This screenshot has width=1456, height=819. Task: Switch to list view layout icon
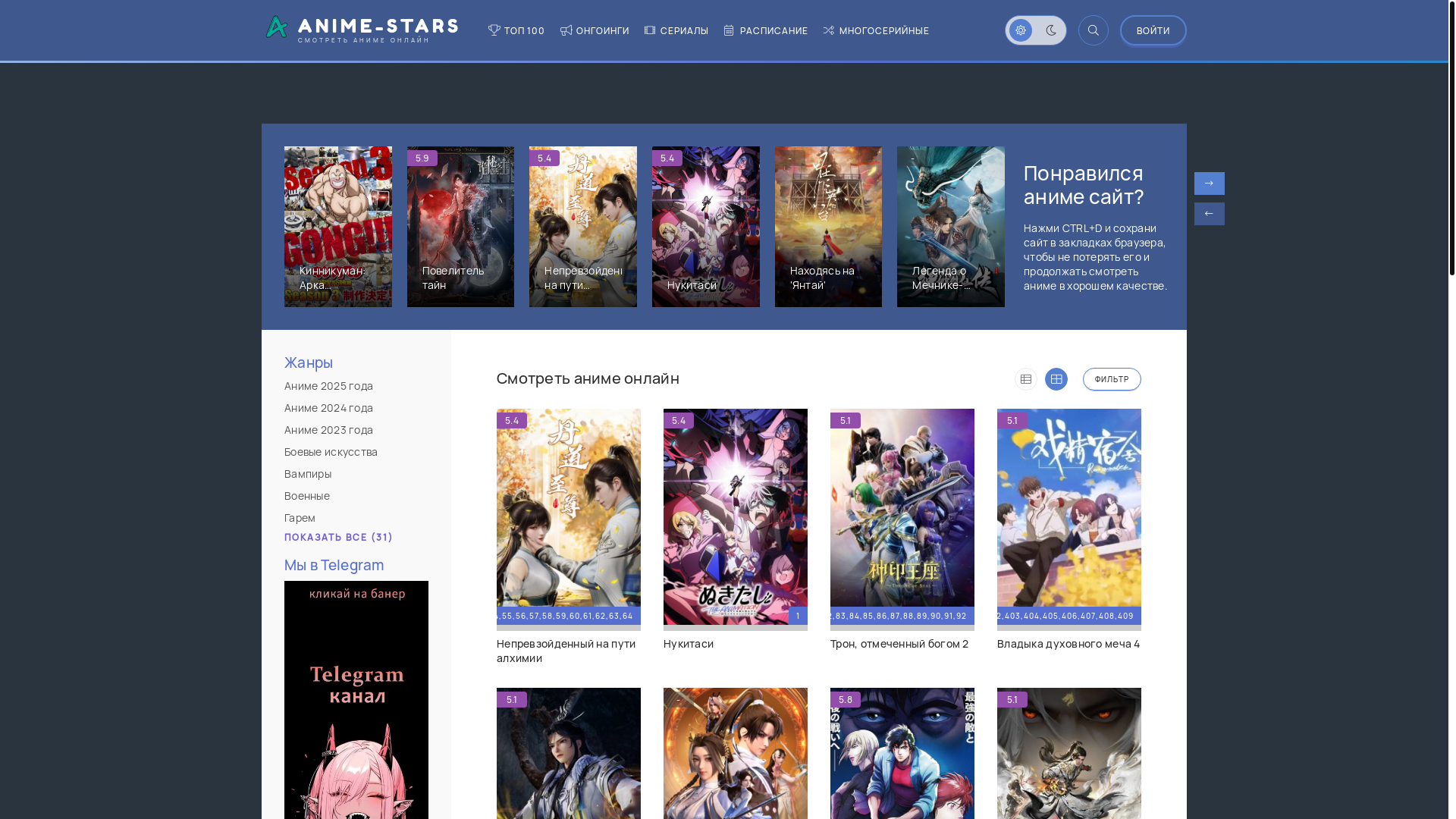tap(1025, 379)
